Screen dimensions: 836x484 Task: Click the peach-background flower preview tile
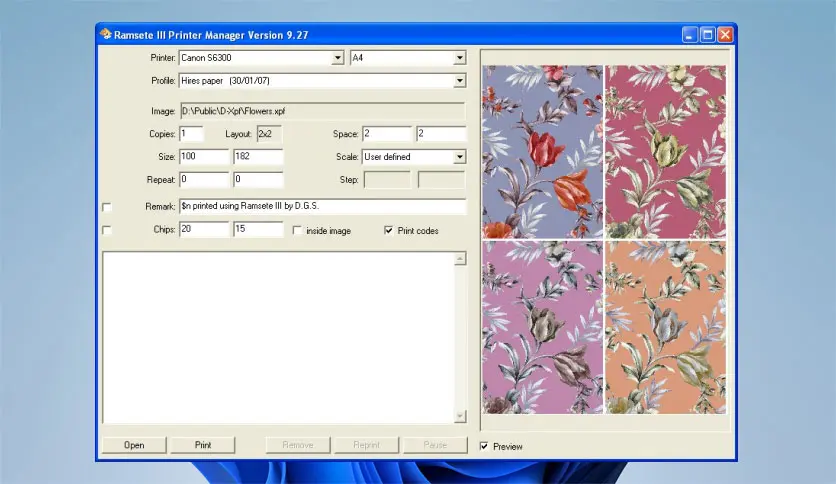(x=665, y=327)
